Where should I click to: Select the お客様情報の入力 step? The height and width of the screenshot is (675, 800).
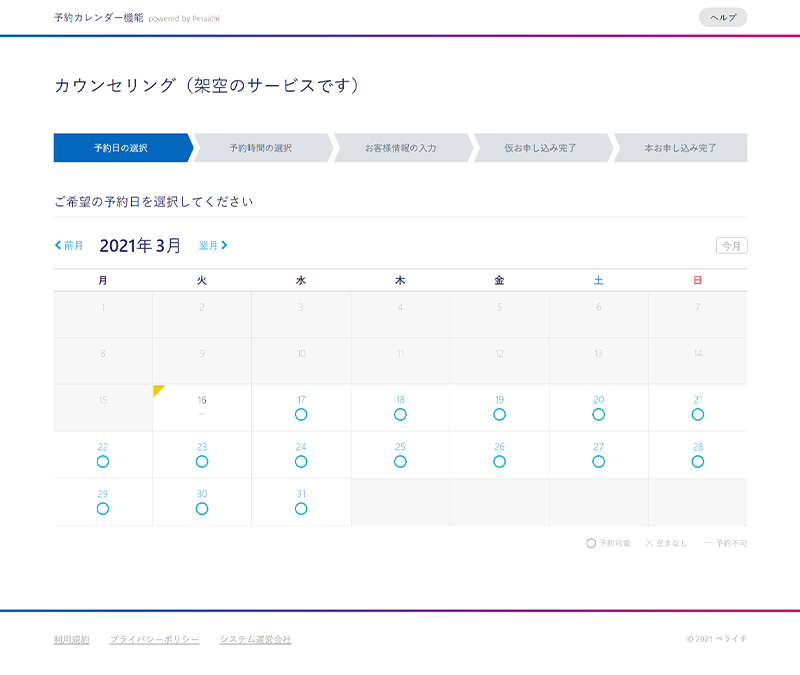pyautogui.click(x=400, y=148)
